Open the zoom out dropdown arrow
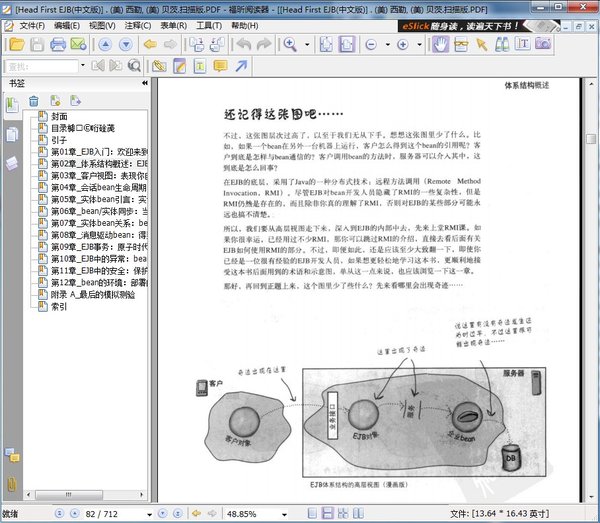 click(387, 45)
